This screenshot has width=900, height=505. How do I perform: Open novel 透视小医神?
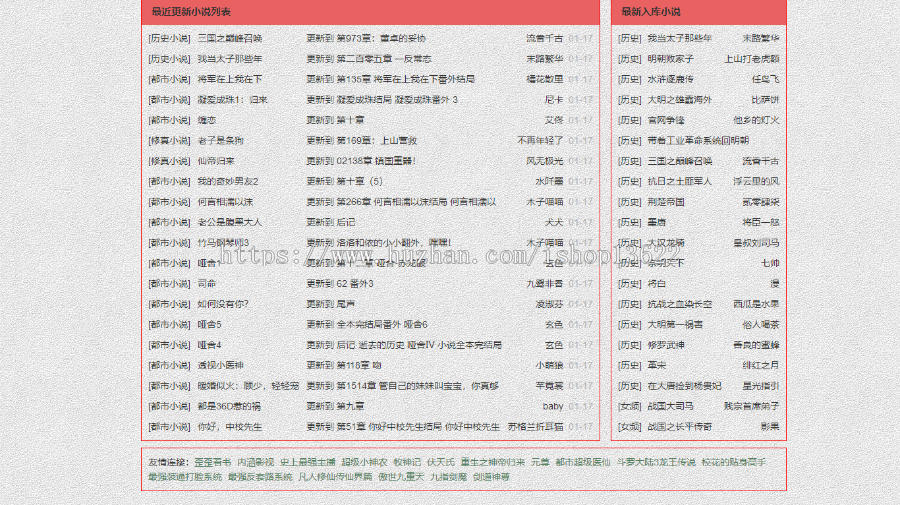pos(220,365)
